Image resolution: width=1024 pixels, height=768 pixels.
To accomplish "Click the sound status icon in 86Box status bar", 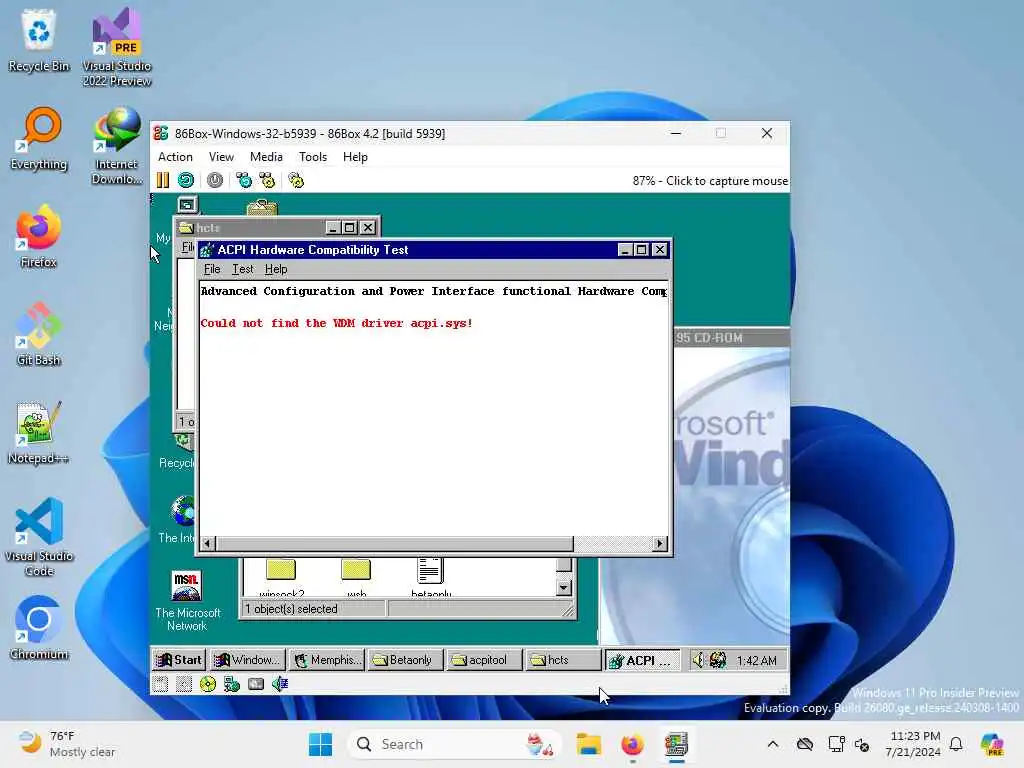I will point(280,684).
